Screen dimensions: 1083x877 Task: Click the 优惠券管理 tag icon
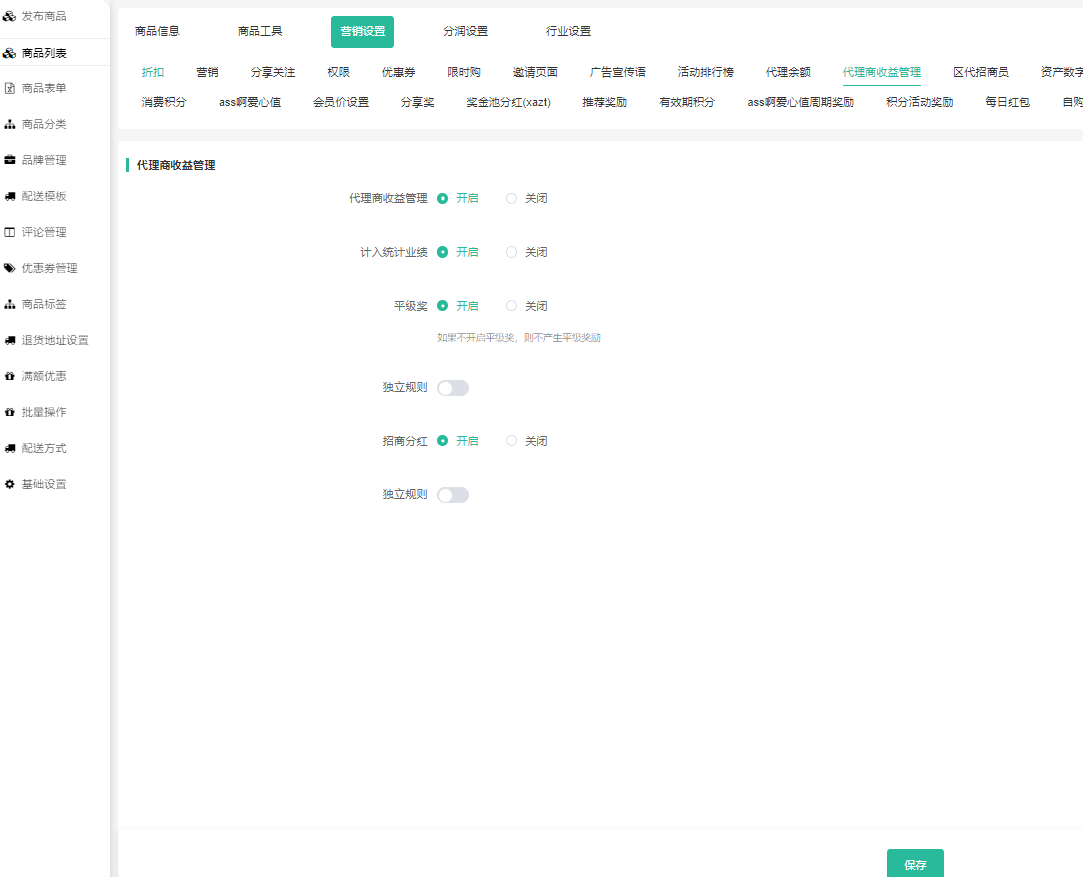point(10,268)
